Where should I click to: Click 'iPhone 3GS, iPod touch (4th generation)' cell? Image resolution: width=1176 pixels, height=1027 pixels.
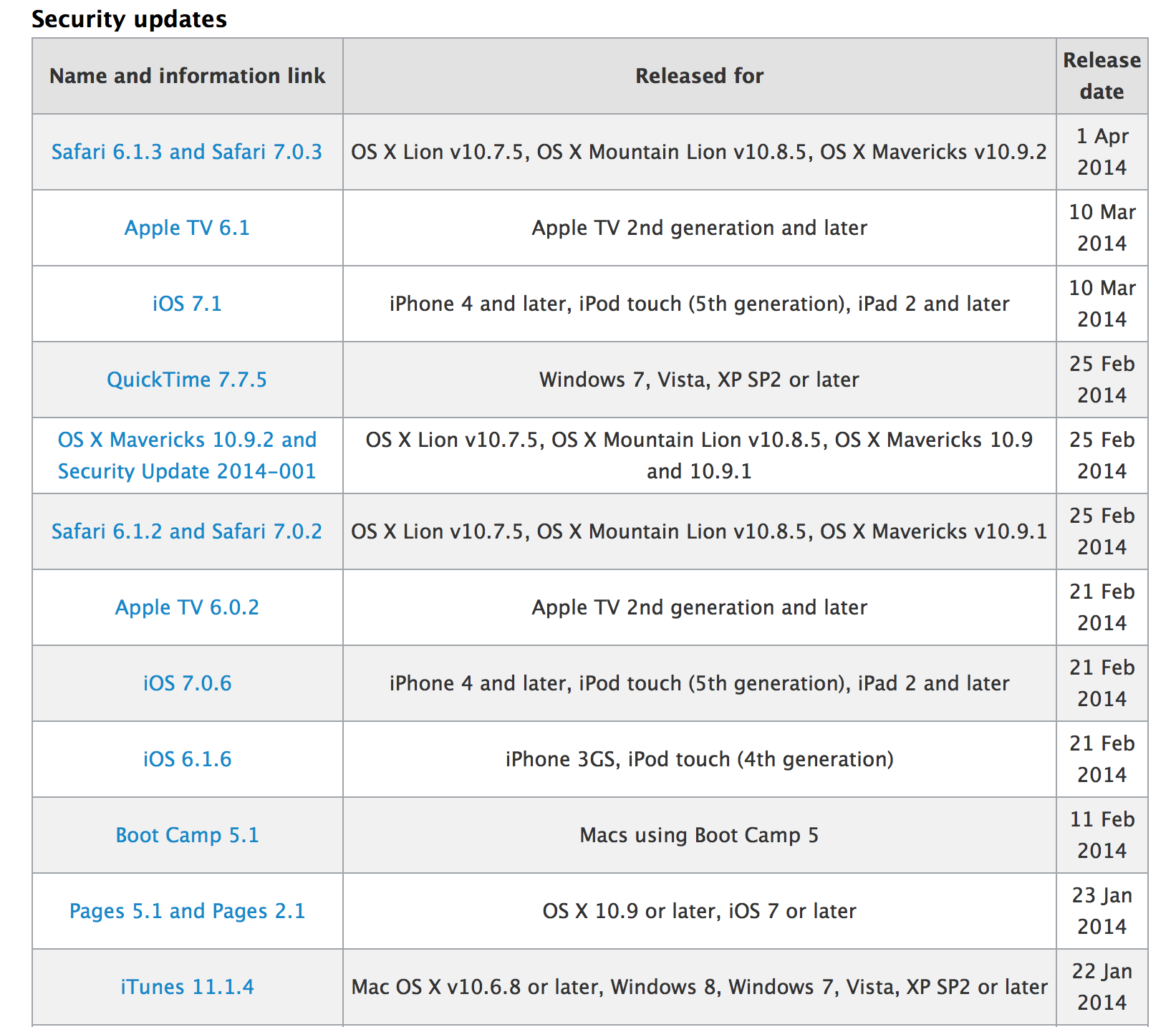point(699,759)
